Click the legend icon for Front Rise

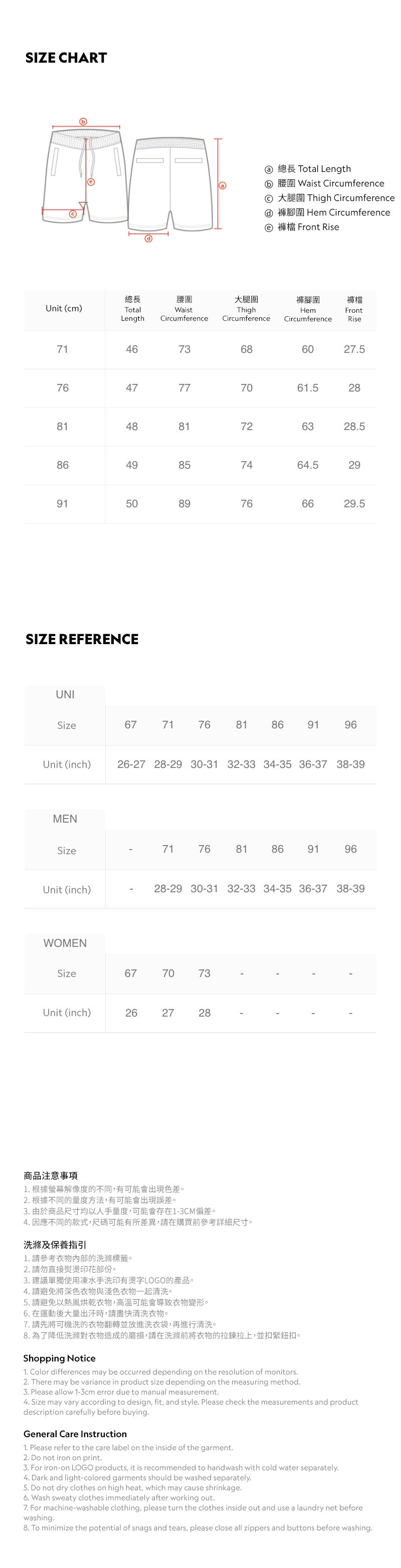coord(268,228)
